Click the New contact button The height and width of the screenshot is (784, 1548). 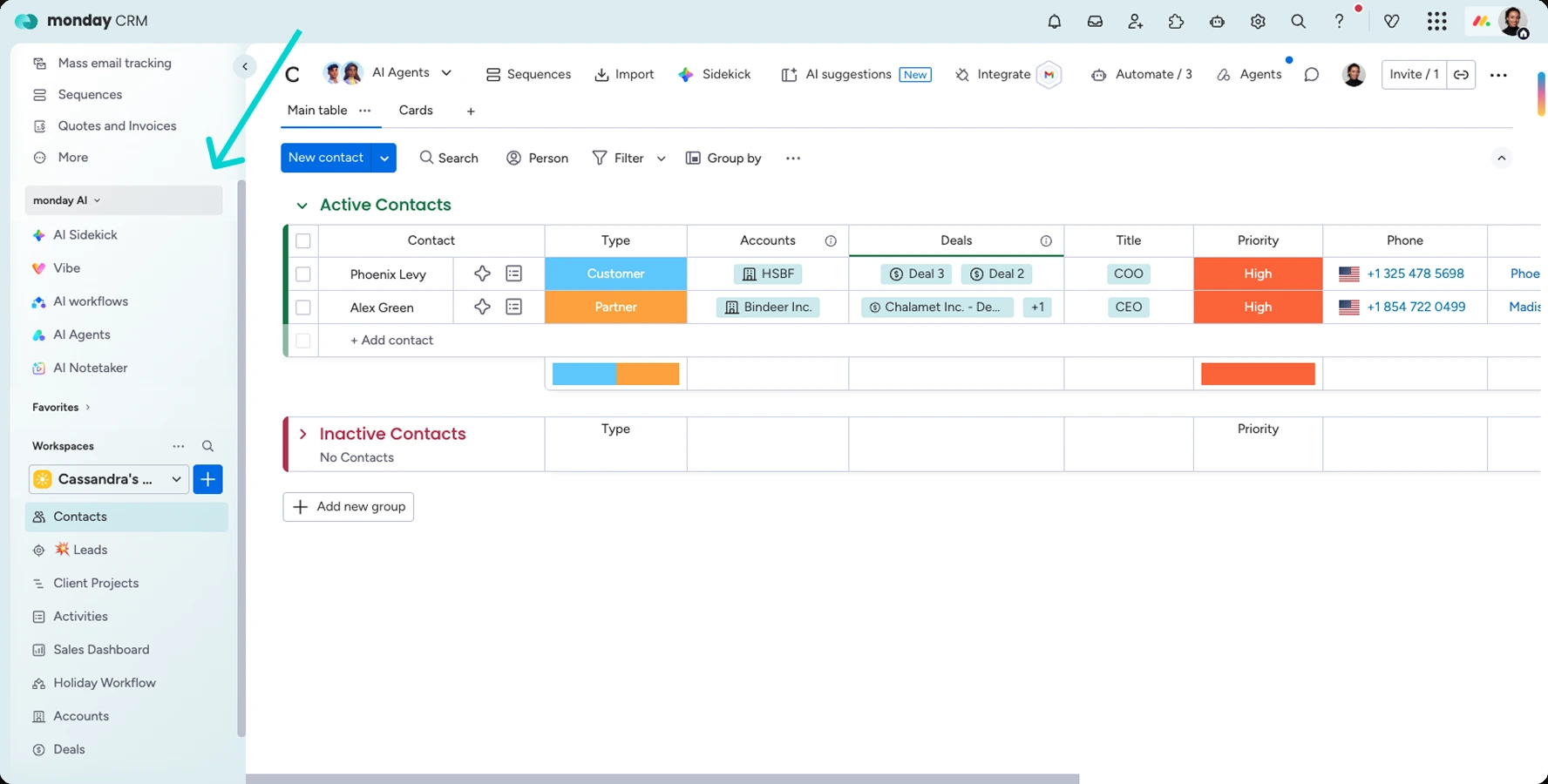pos(326,158)
